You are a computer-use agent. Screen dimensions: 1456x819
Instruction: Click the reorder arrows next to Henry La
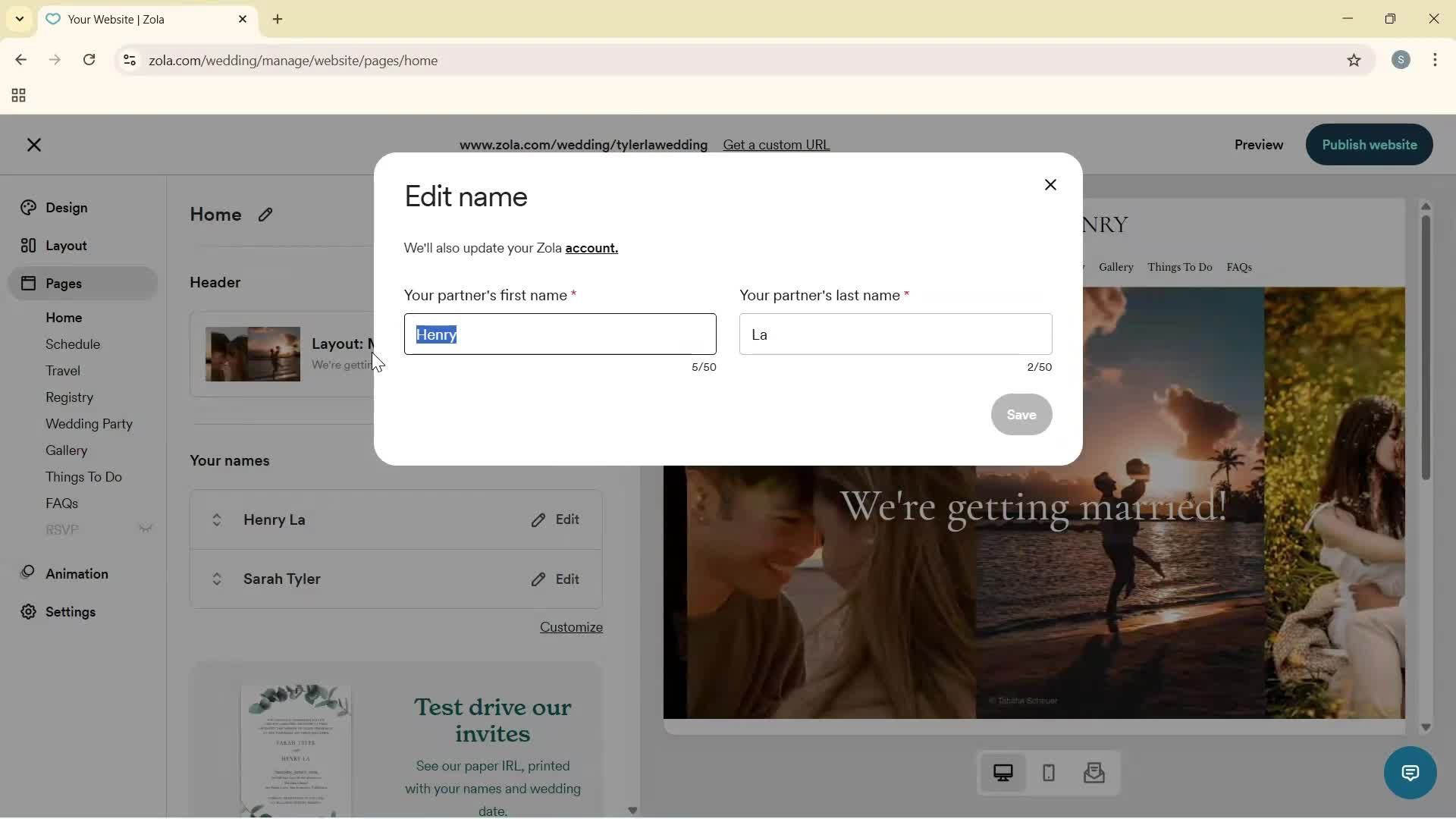pos(217,519)
